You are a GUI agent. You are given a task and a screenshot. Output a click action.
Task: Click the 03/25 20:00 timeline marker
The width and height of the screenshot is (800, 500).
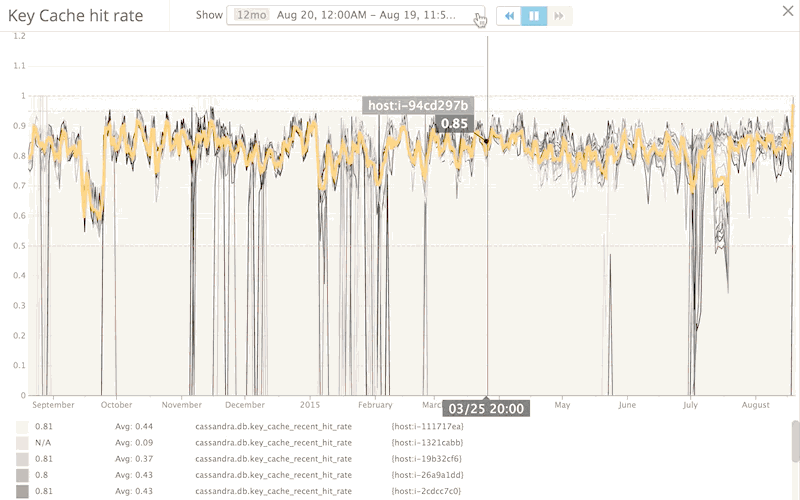(486, 409)
